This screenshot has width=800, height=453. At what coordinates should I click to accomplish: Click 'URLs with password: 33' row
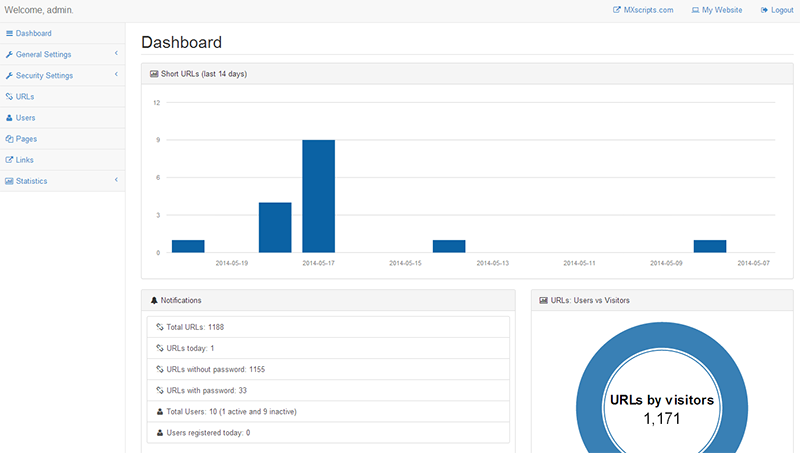[x=328, y=390]
